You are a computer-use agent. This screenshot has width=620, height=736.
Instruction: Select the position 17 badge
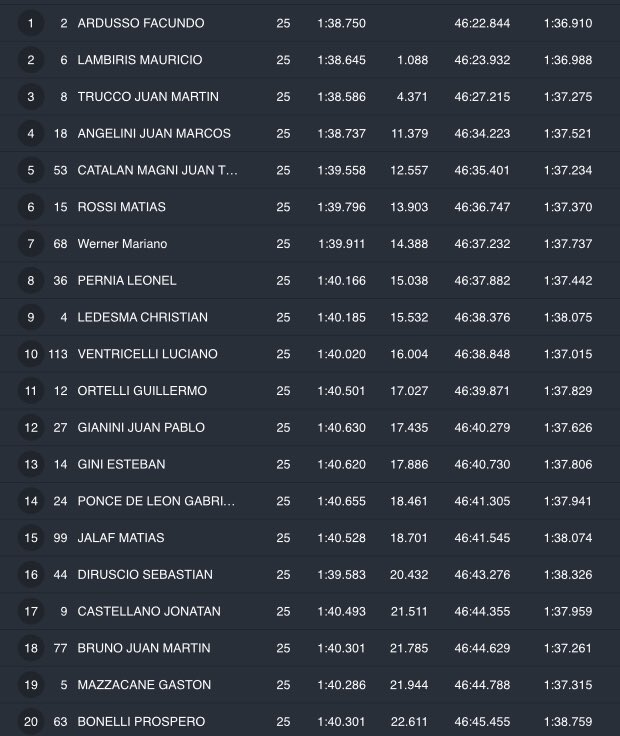pyautogui.click(x=31, y=611)
